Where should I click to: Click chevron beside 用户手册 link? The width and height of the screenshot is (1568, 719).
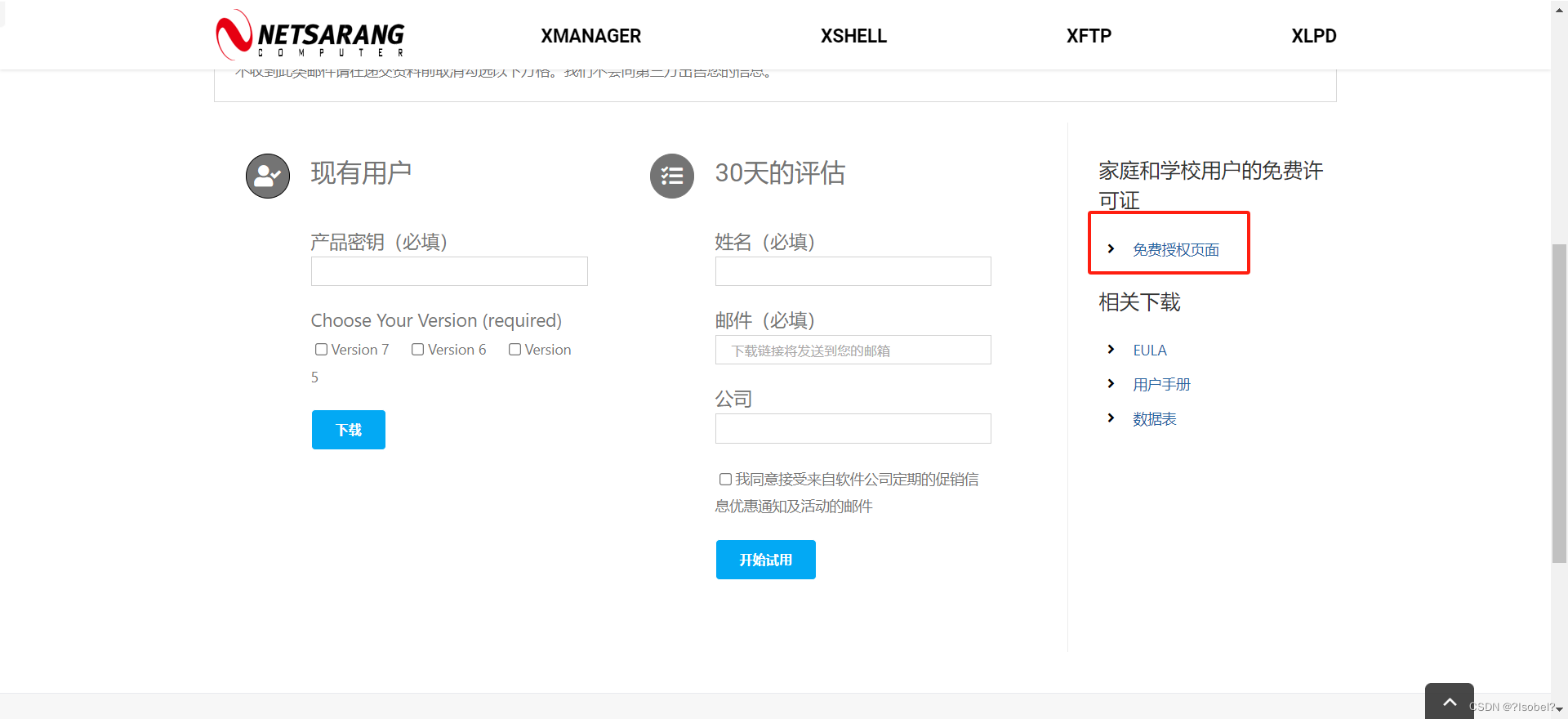pos(1111,383)
